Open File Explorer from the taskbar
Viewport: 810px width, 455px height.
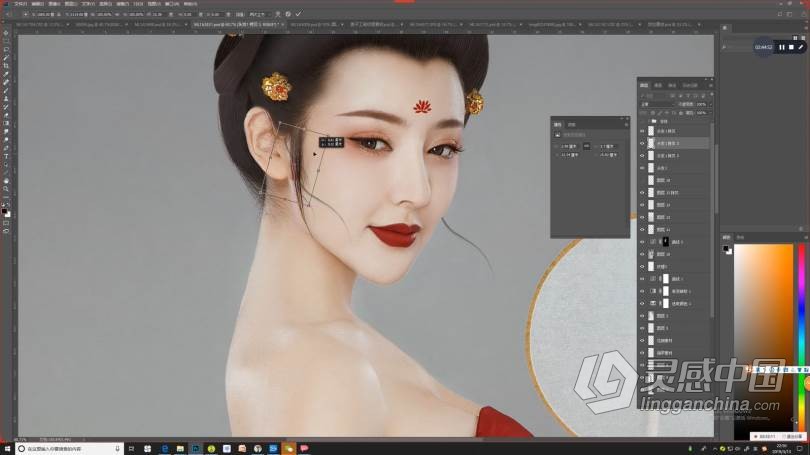click(x=180, y=449)
